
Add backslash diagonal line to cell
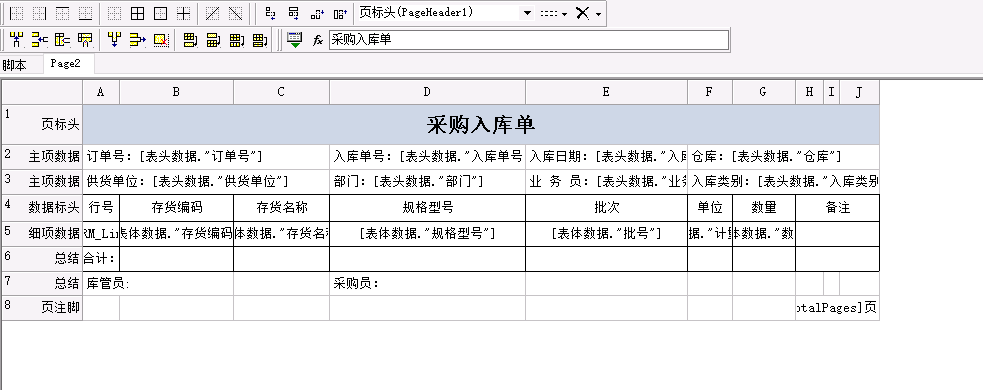[x=235, y=13]
